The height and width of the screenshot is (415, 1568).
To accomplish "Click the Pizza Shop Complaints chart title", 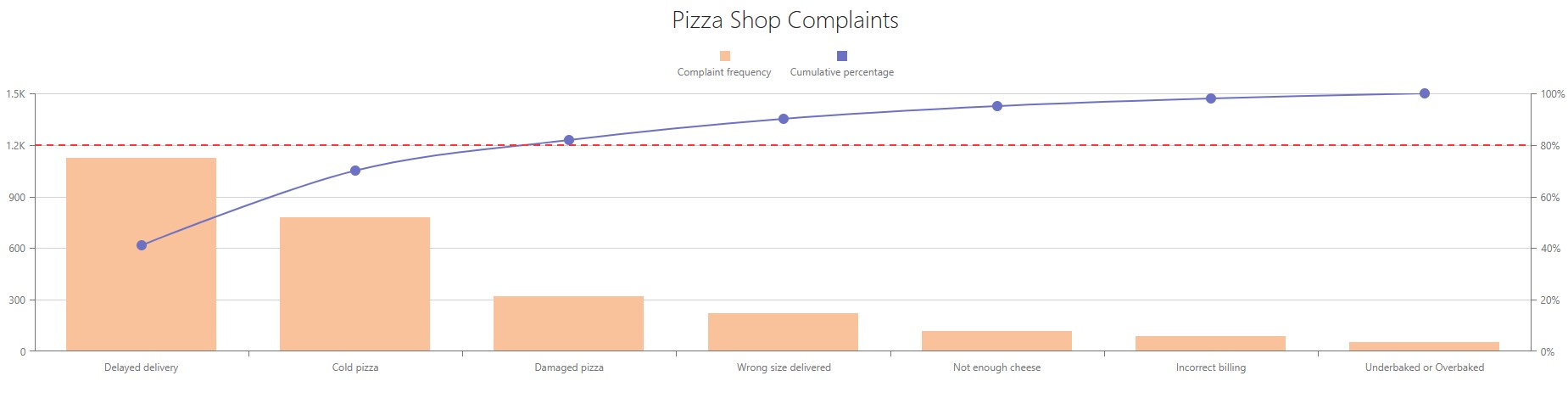I will [x=784, y=20].
